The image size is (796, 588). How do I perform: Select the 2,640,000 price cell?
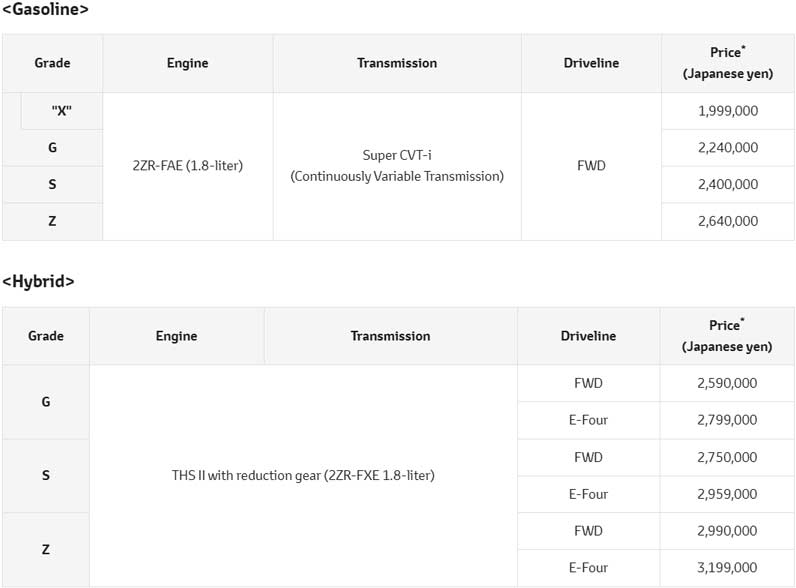(x=727, y=221)
